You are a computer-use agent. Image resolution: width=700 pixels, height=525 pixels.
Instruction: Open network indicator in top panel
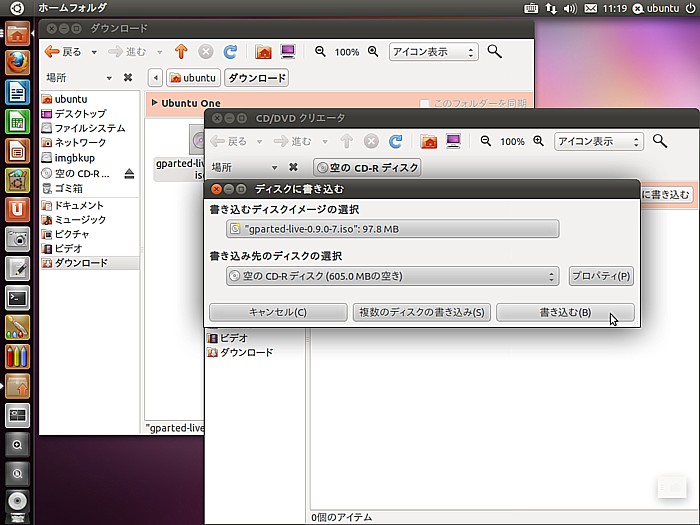coord(551,8)
